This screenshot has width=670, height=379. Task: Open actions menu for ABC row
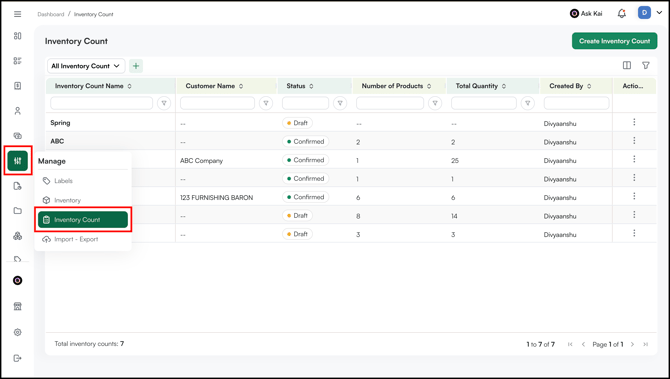[x=634, y=141]
